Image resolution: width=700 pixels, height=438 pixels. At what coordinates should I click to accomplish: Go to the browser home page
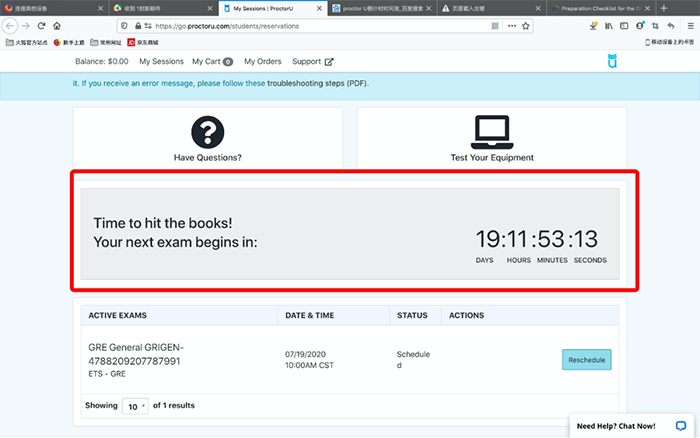59,25
